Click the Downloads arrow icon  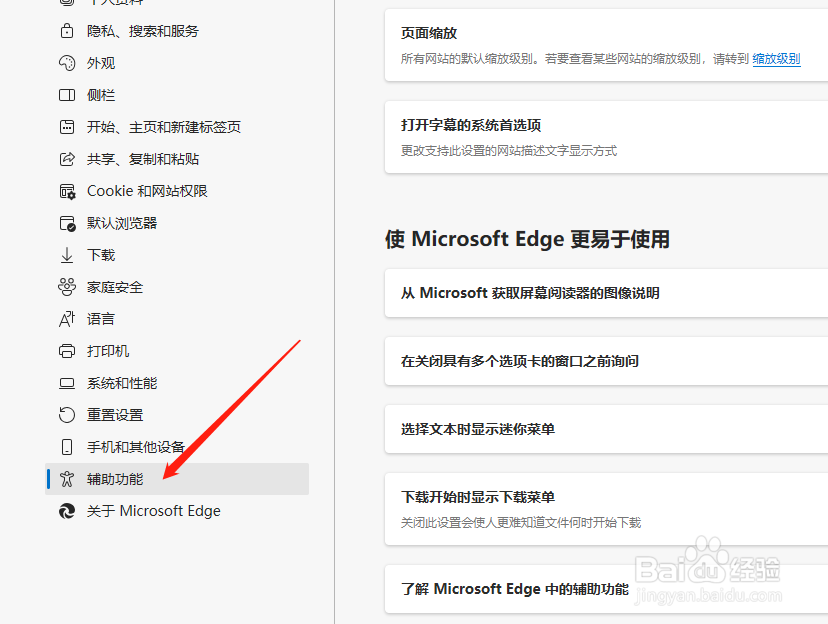point(67,255)
